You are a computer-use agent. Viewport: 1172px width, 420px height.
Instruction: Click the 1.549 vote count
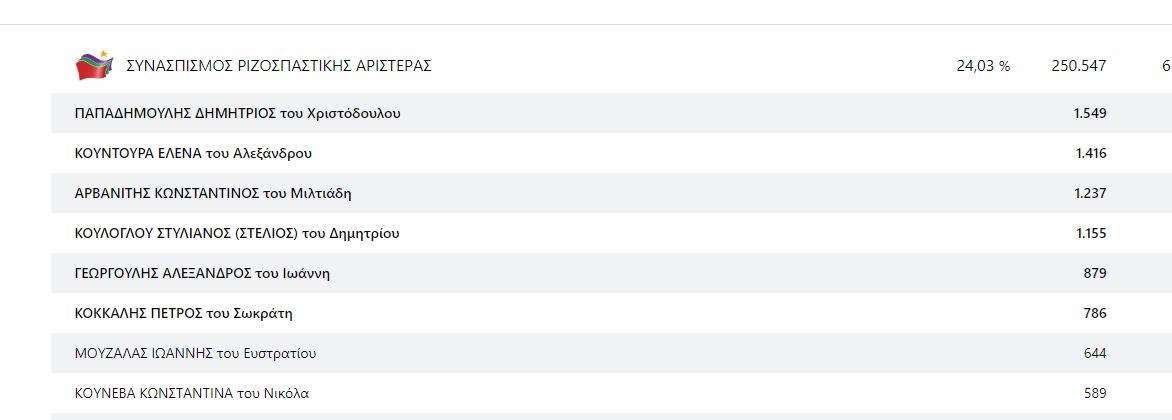pos(1089,113)
